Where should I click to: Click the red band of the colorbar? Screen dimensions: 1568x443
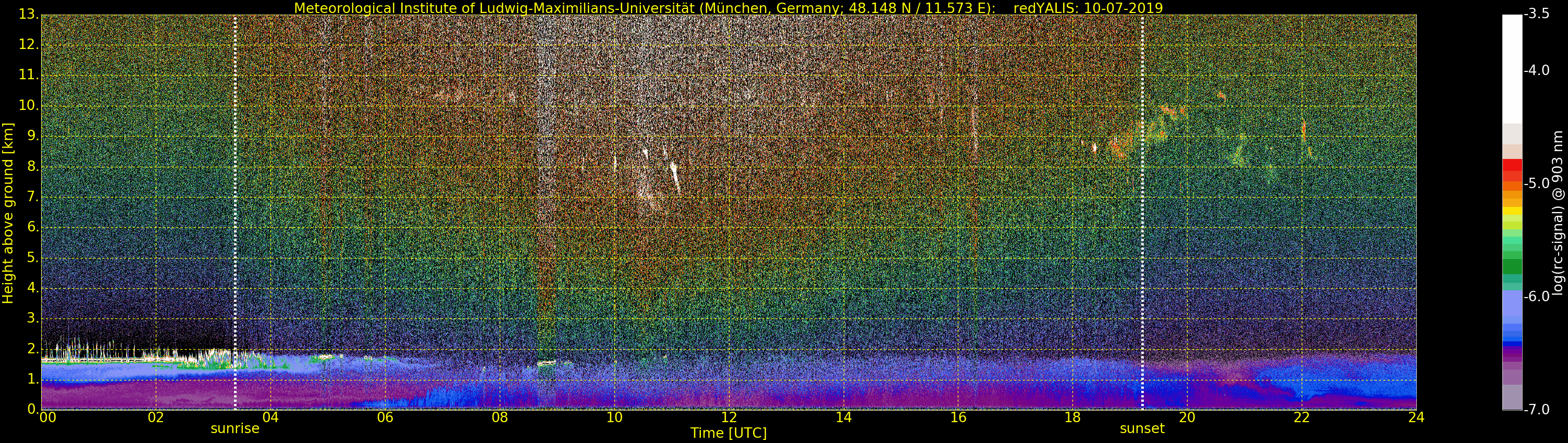coord(1512,165)
